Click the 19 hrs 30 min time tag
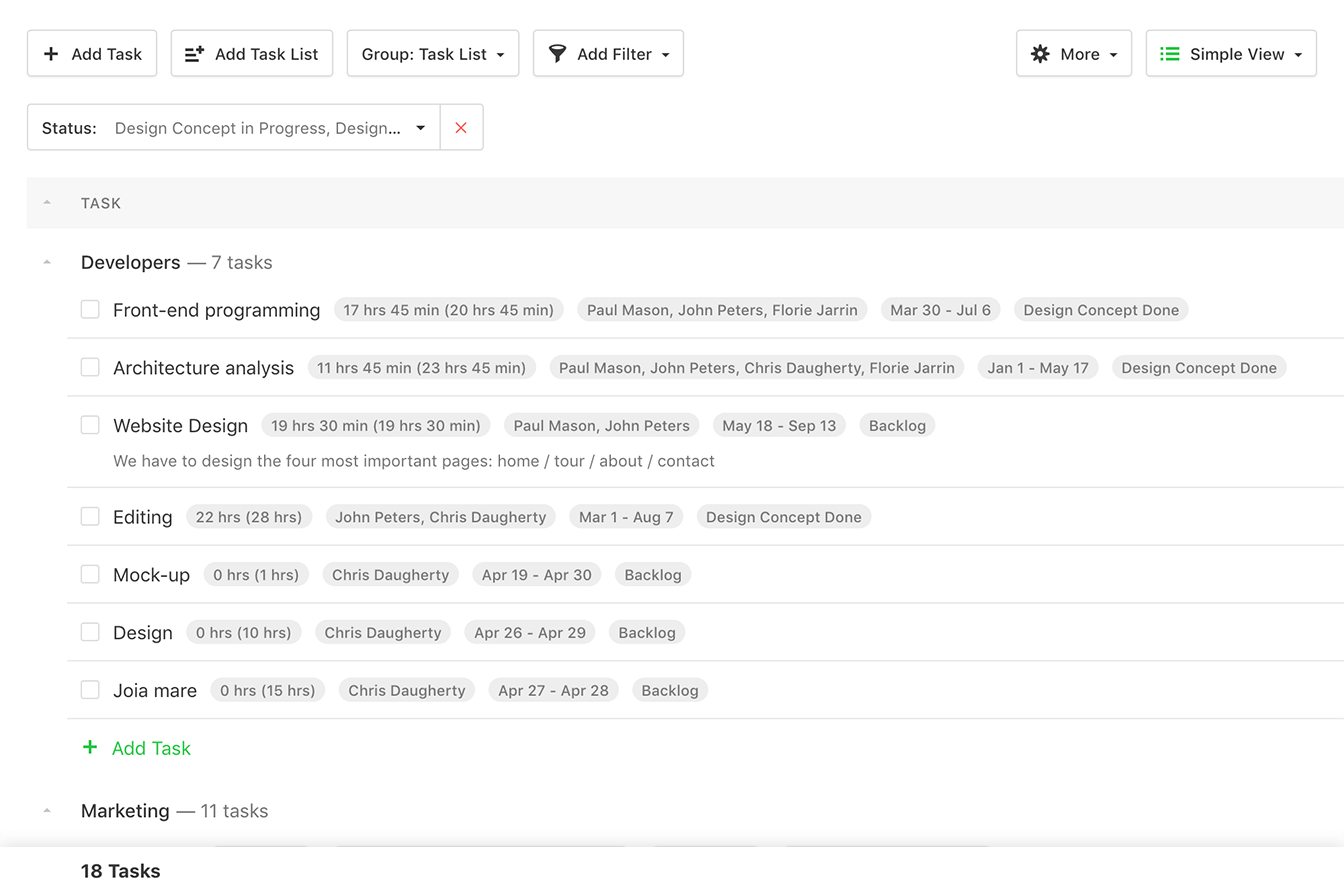 click(x=376, y=426)
